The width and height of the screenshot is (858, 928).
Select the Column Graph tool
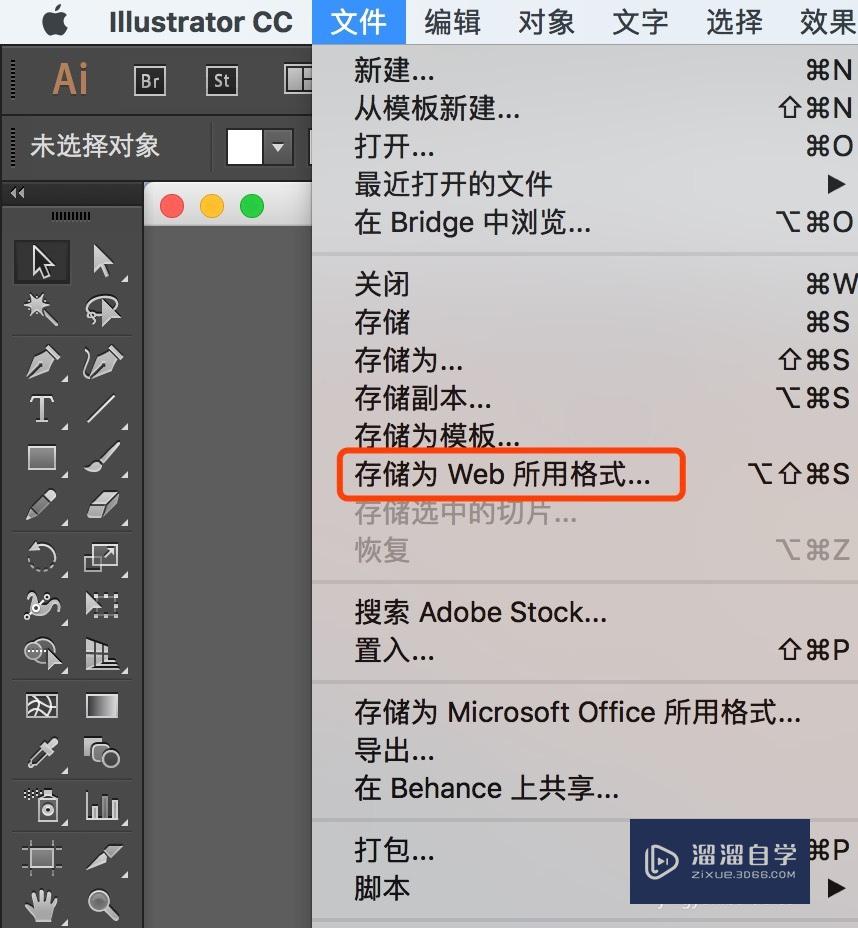tap(104, 805)
